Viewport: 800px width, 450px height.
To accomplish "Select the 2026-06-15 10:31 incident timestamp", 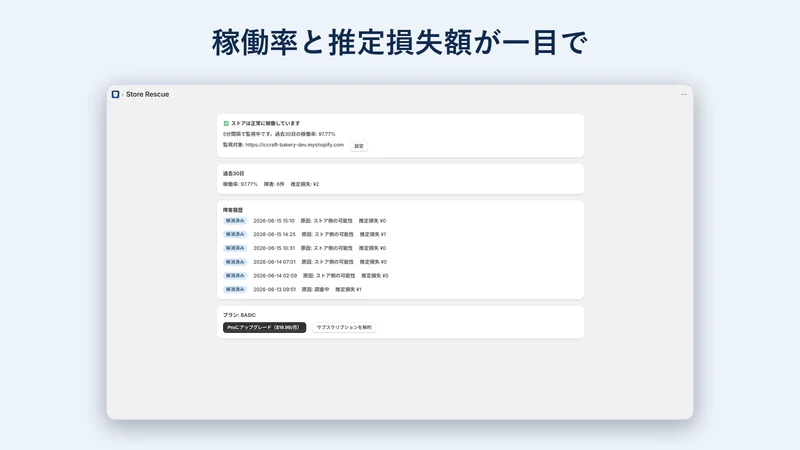I will [x=274, y=248].
